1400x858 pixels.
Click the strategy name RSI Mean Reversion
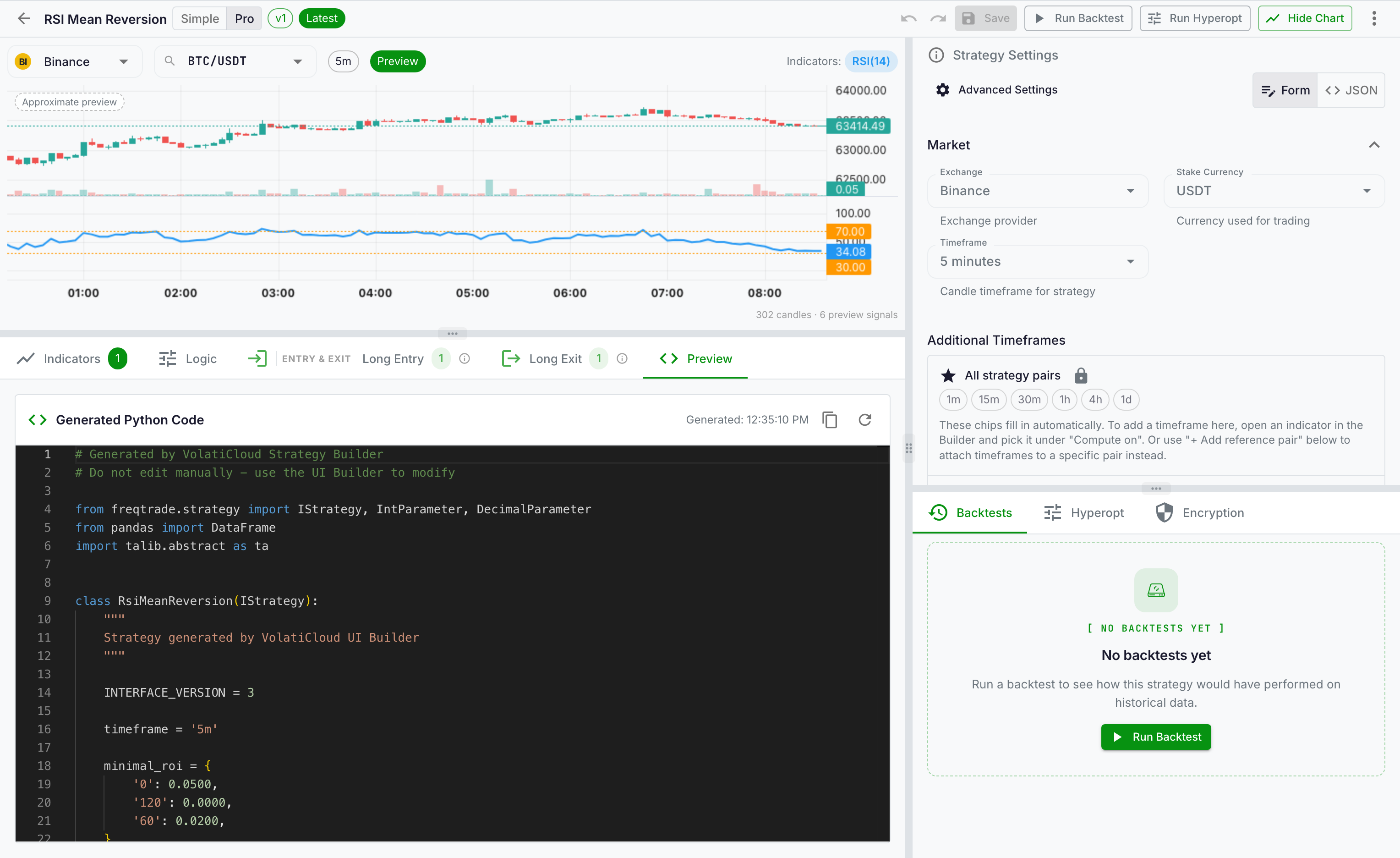coord(105,19)
